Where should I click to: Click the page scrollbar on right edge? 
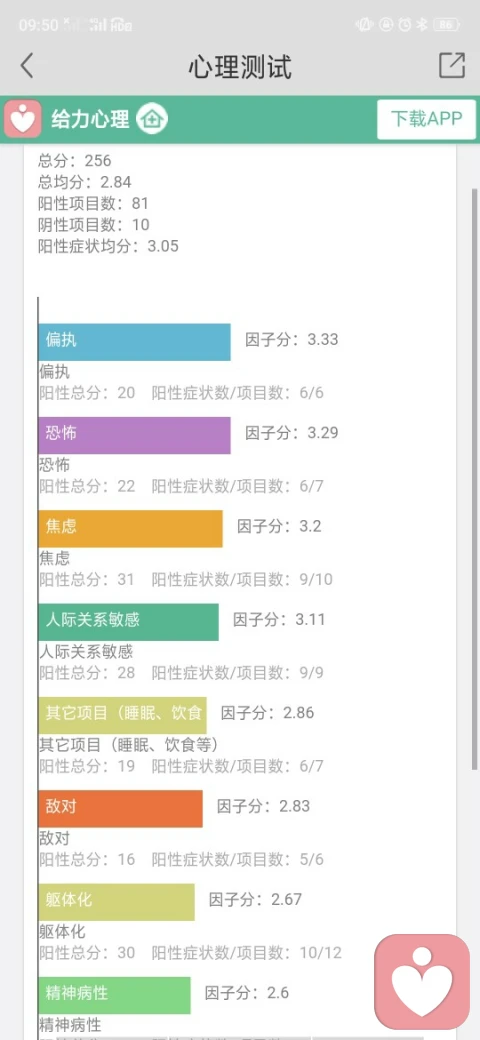[475, 483]
